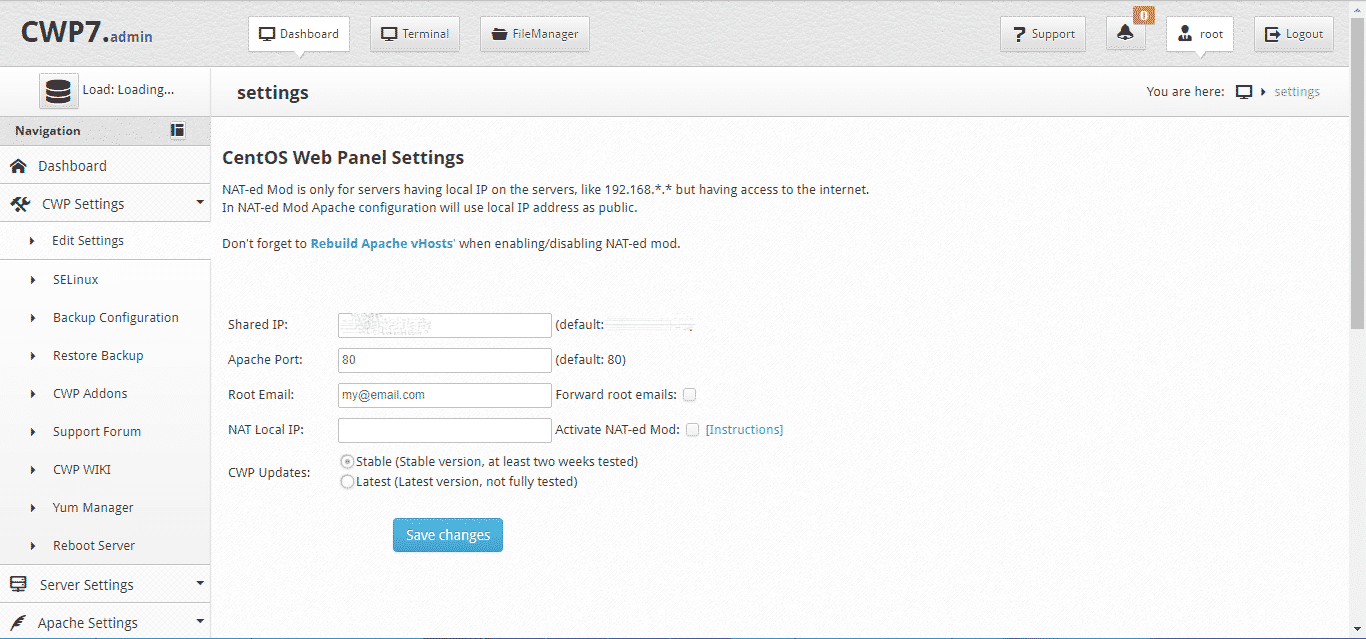Click the Load: Loading... status text
The height and width of the screenshot is (639, 1366).
128,90
